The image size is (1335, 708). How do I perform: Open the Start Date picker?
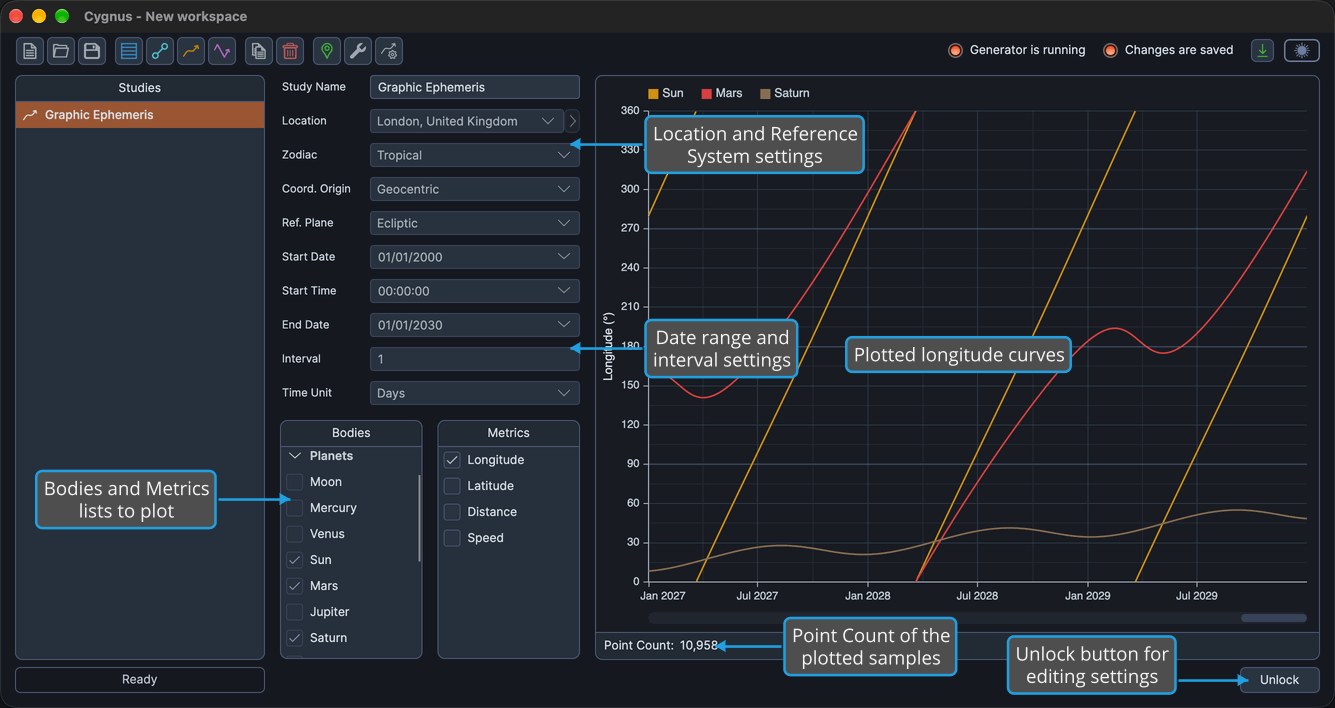tap(475, 257)
